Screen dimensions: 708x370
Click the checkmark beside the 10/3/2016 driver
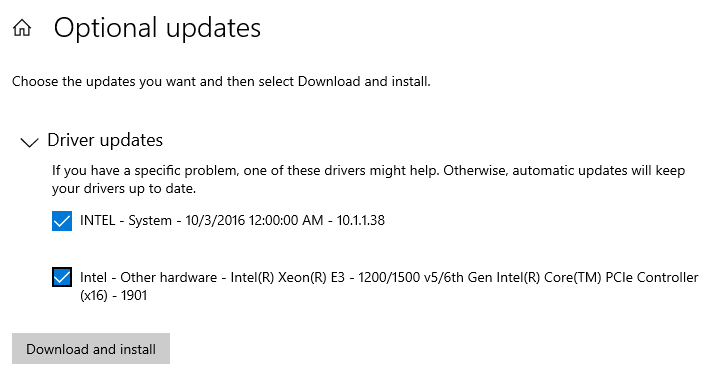coord(62,220)
